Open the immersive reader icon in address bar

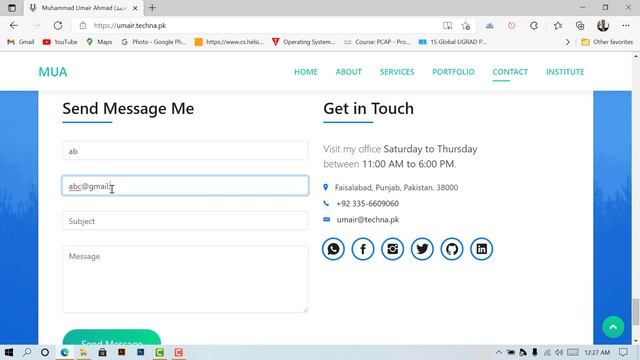coord(447,26)
